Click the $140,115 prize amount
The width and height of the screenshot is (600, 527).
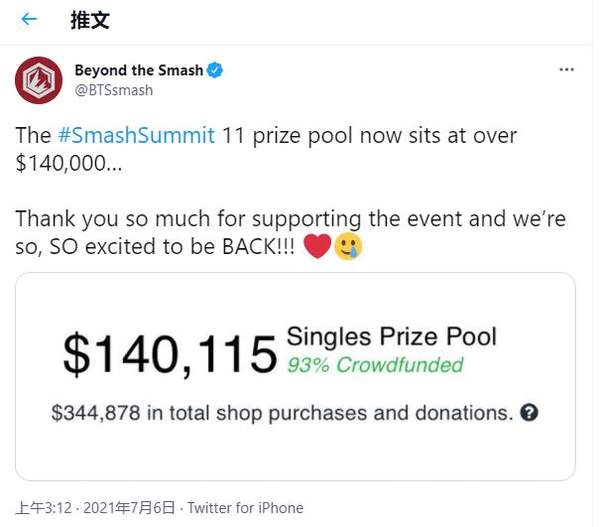click(169, 352)
